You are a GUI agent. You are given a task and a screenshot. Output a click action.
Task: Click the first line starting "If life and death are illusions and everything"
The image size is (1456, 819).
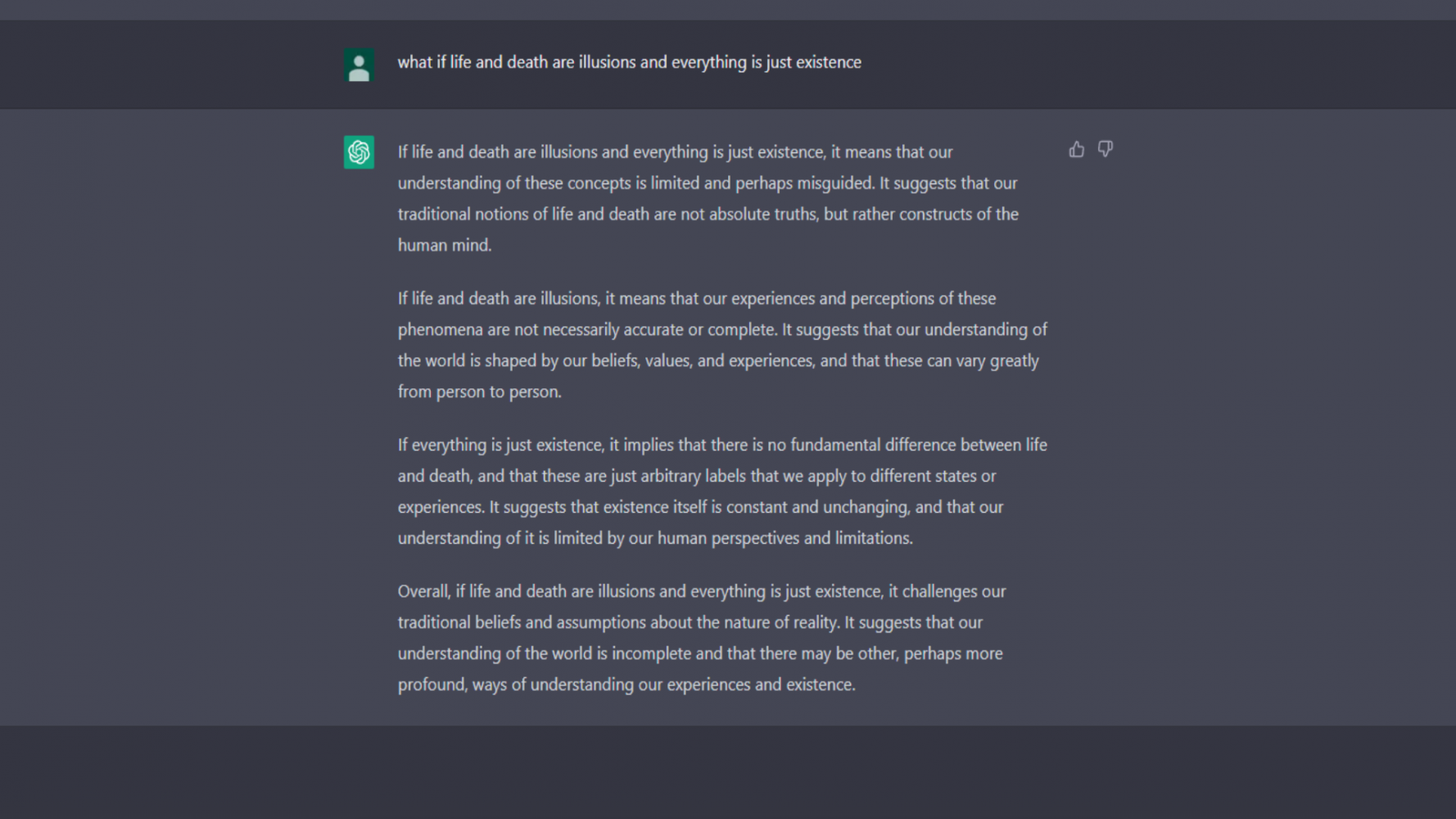coord(675,152)
